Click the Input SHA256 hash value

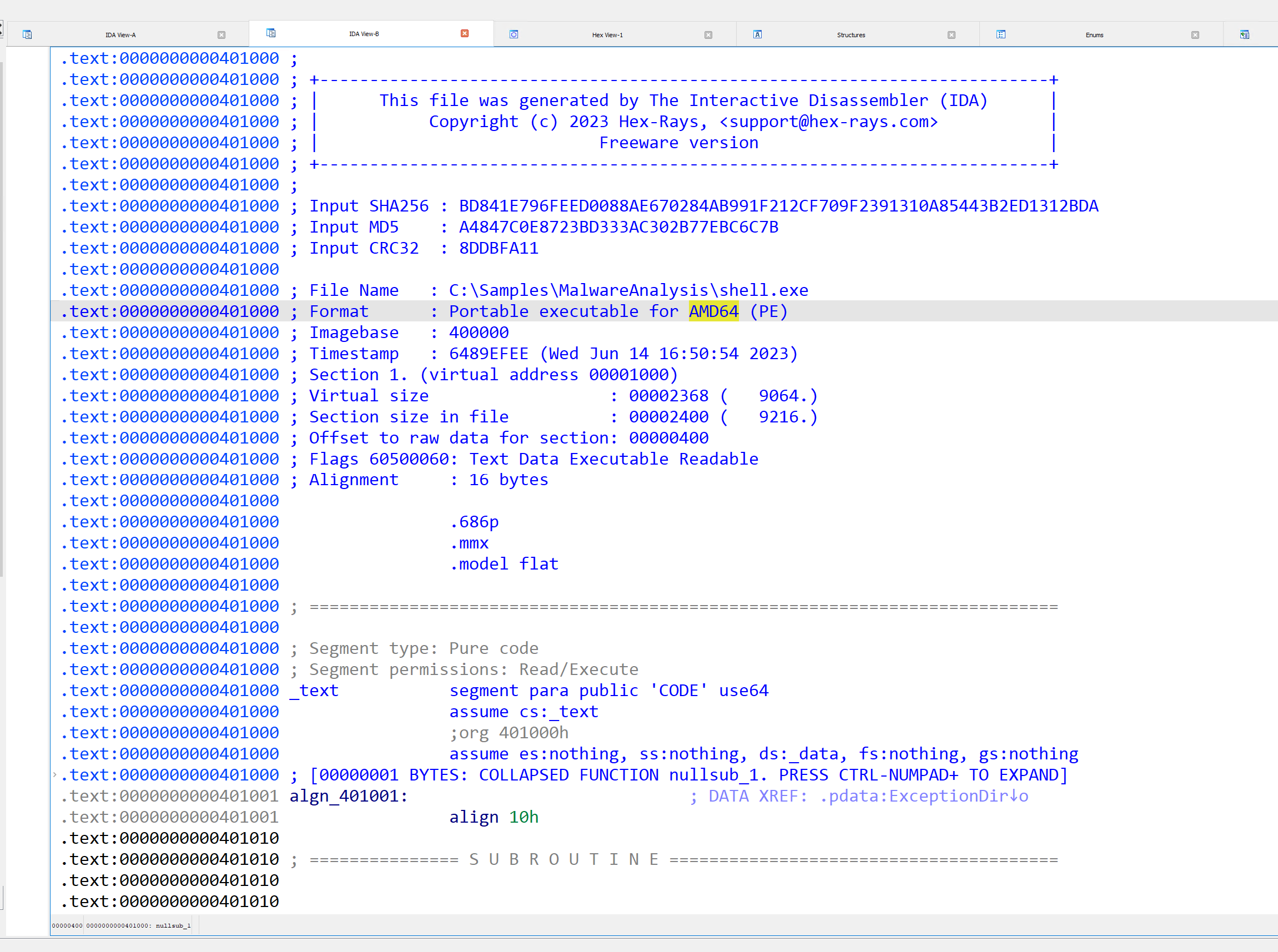(778, 206)
